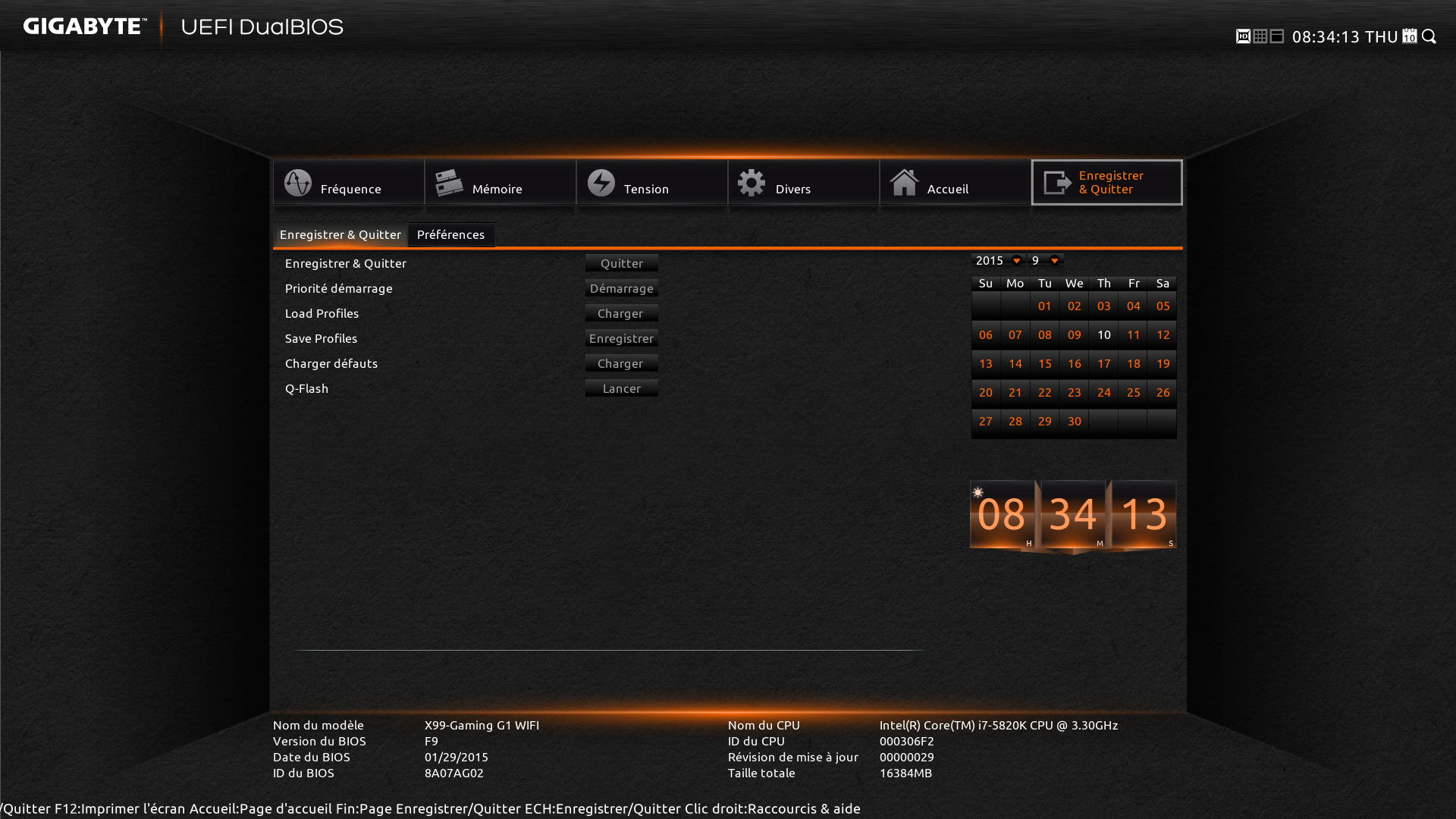Click the top bar time 08:34:13 THU
This screenshot has height=819, width=1456.
(1345, 36)
